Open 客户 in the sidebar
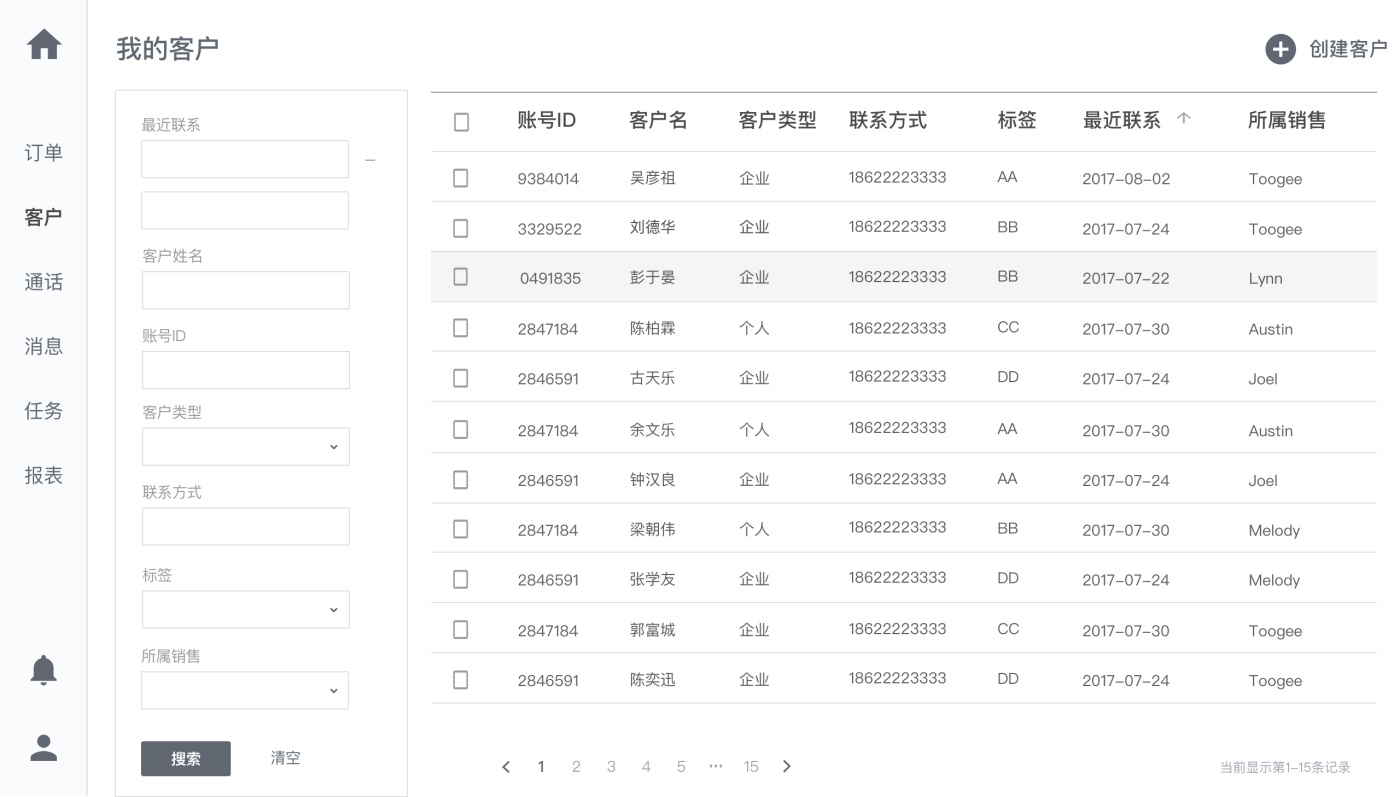Viewport: 1400px width, 797px height. 43,217
